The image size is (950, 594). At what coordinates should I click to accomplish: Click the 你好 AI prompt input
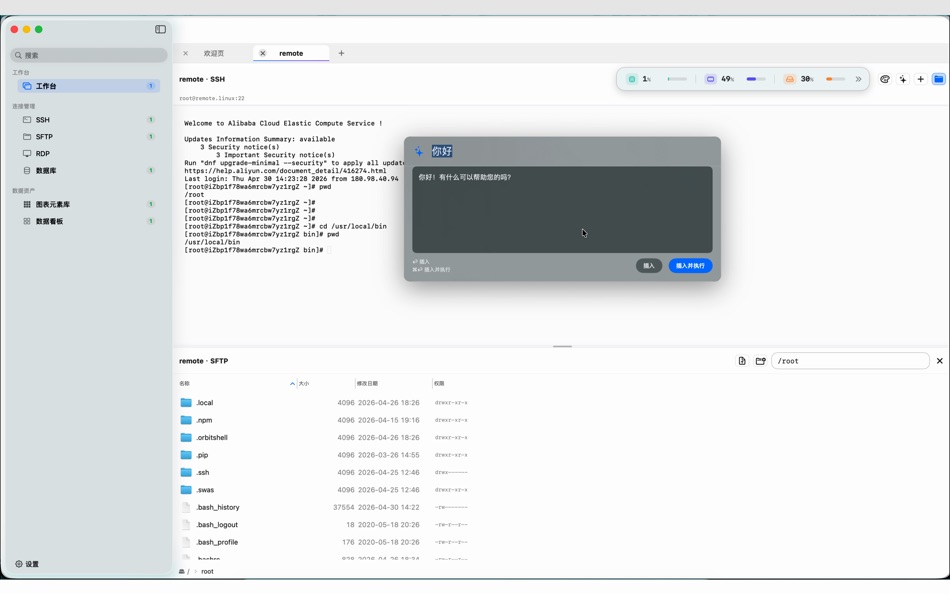(442, 152)
